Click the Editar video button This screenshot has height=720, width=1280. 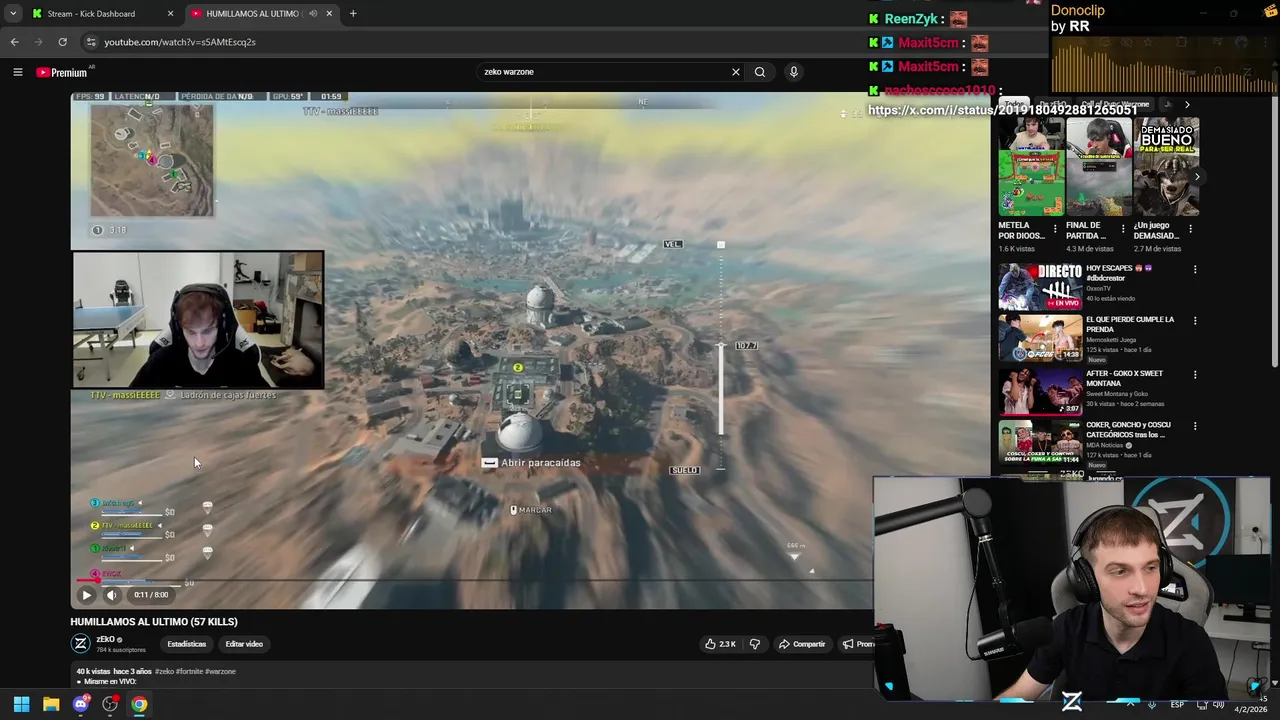[x=244, y=644]
